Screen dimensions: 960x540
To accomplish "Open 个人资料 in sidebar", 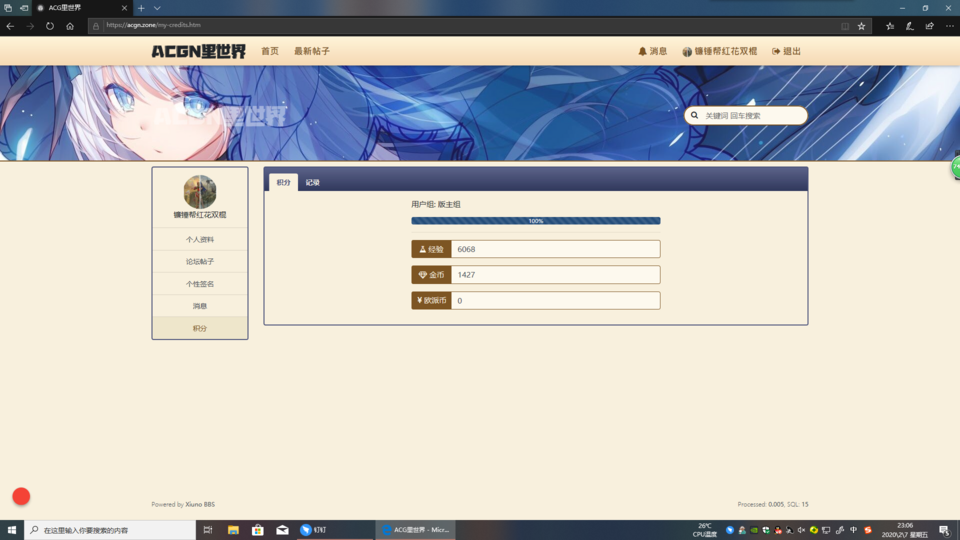I will tap(200, 239).
